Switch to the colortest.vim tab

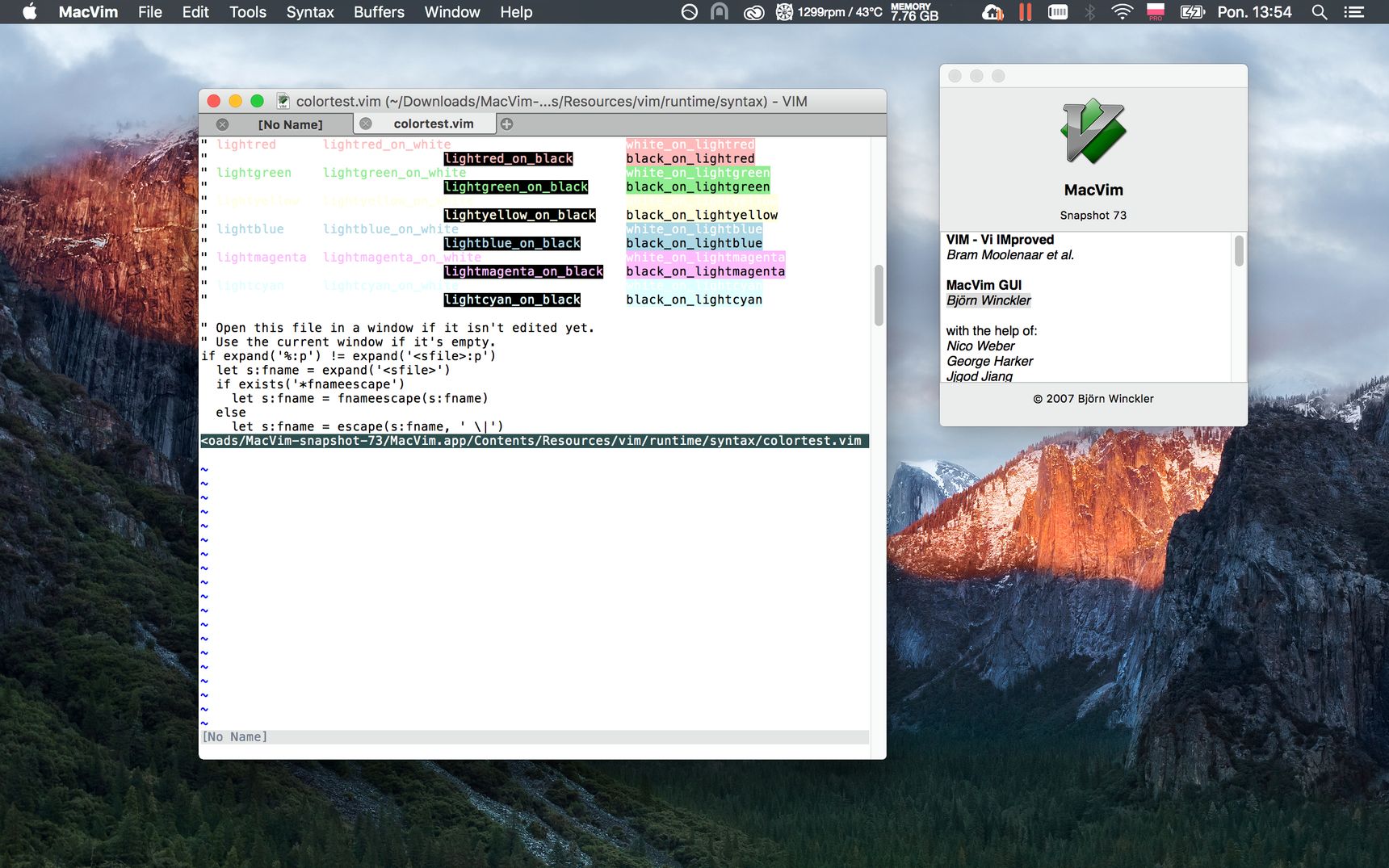[x=434, y=124]
